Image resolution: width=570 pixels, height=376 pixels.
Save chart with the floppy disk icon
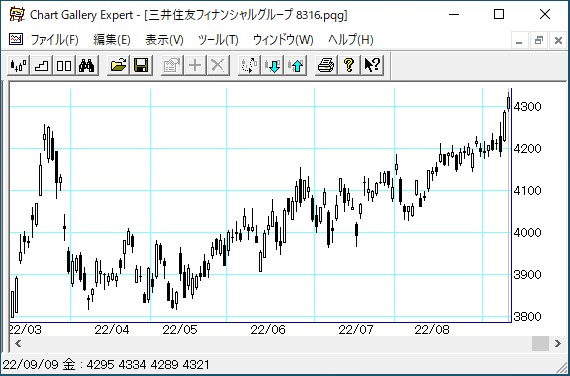[141, 66]
